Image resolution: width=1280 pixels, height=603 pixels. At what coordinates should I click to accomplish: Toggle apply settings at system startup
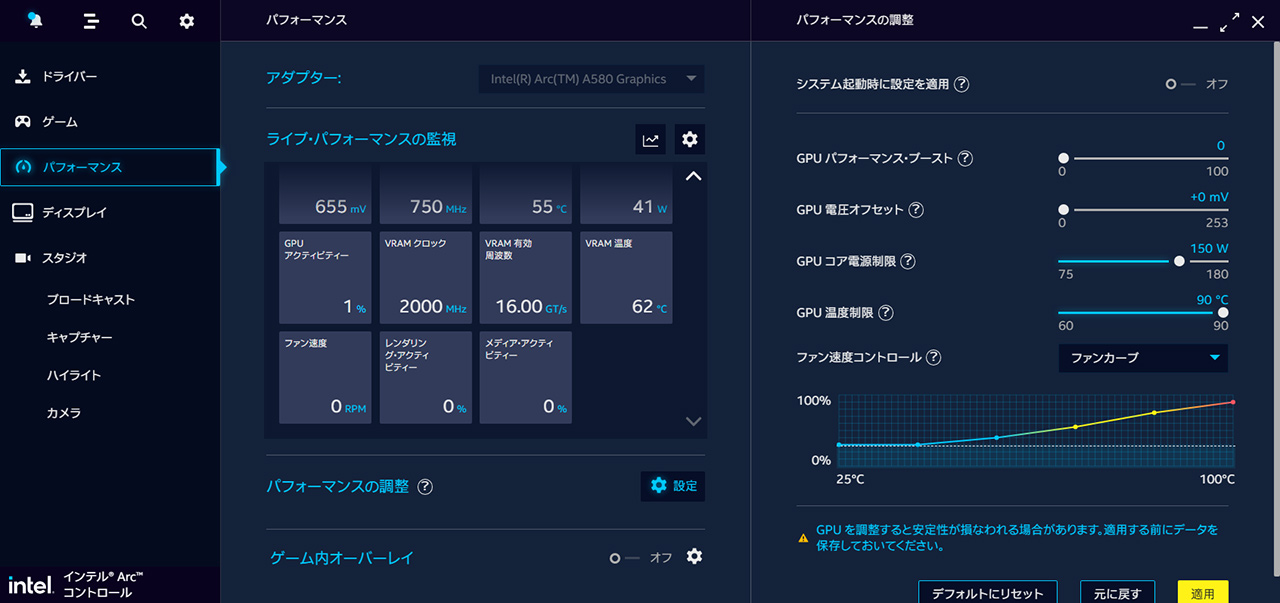tap(1180, 84)
